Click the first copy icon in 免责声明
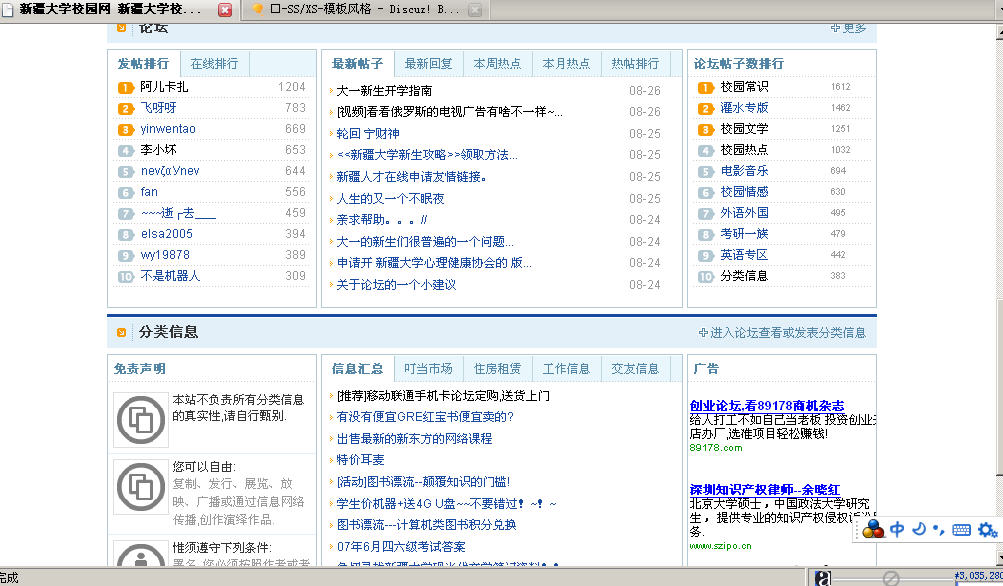Screen dimensions: 1003x586 pyautogui.click(x=141, y=420)
